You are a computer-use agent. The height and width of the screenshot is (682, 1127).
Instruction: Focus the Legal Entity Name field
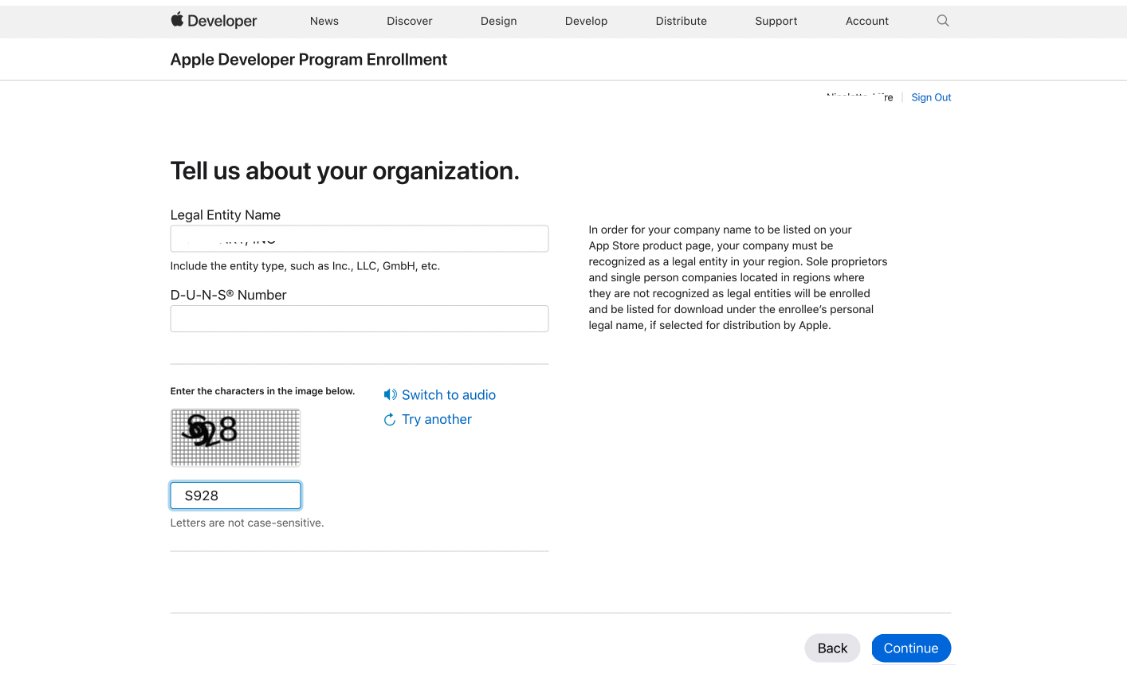pos(359,239)
